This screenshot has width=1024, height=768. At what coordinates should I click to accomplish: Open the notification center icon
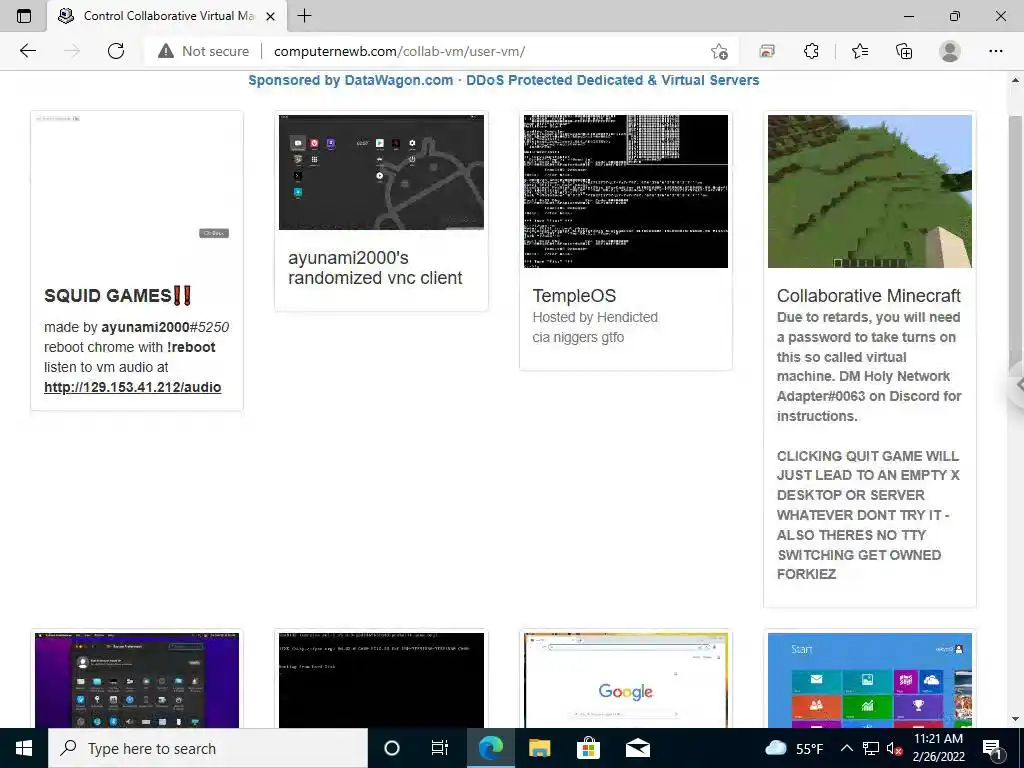pyautogui.click(x=992, y=748)
